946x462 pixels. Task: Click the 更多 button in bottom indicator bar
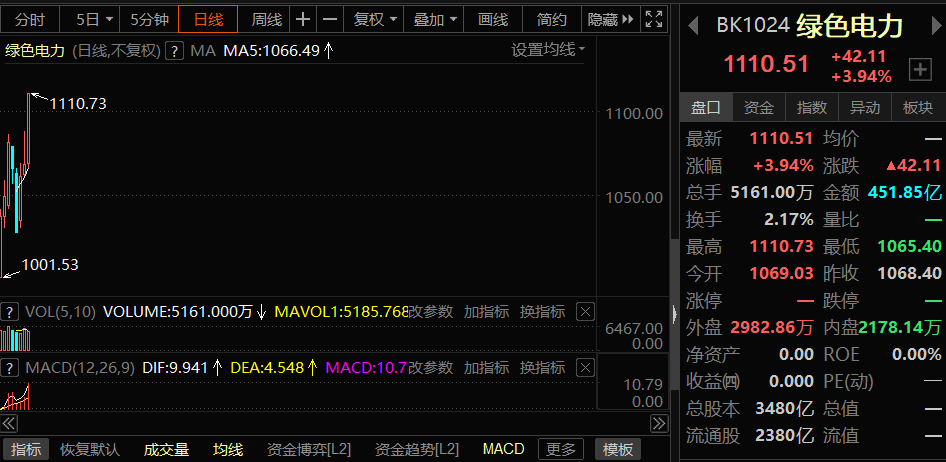(561, 450)
